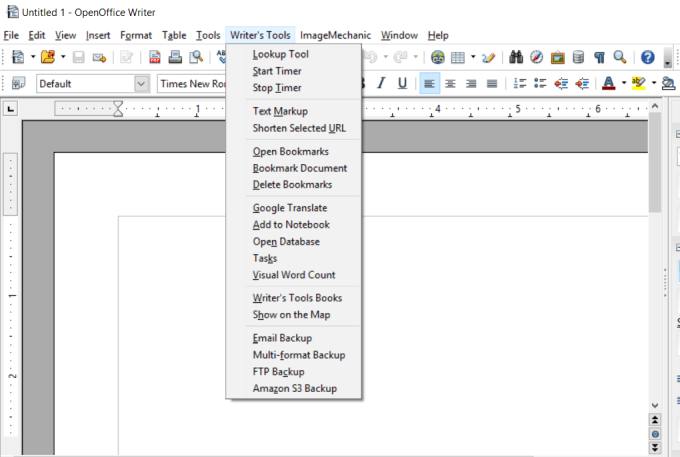Open the File menu

11,36
